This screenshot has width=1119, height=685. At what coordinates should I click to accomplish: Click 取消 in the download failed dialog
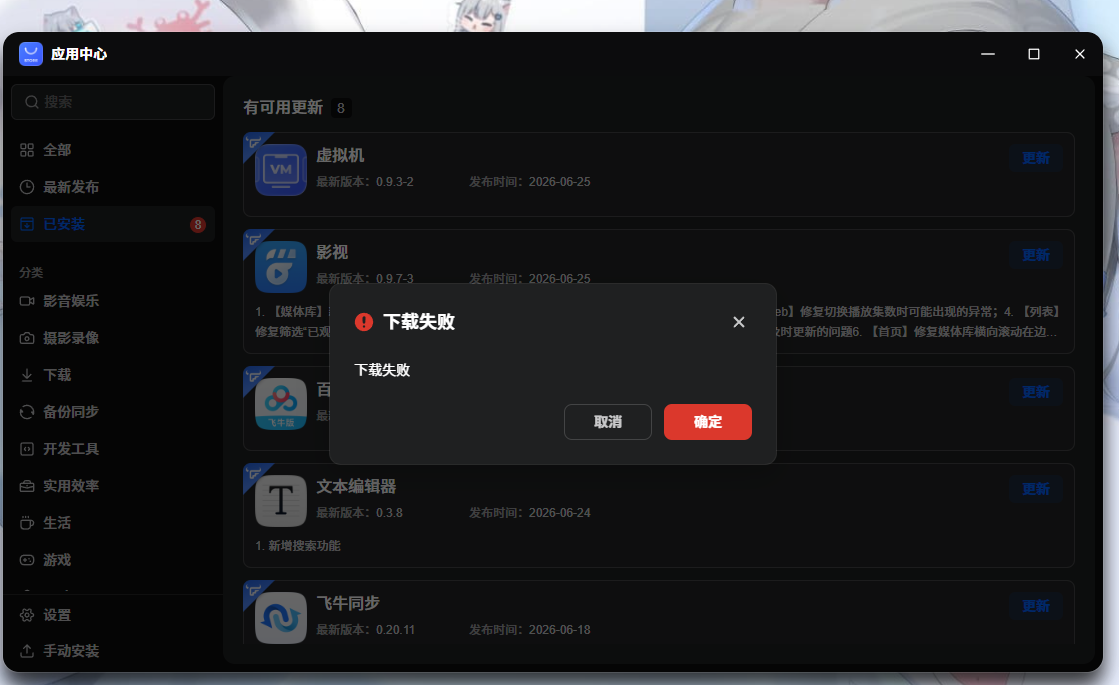[607, 422]
